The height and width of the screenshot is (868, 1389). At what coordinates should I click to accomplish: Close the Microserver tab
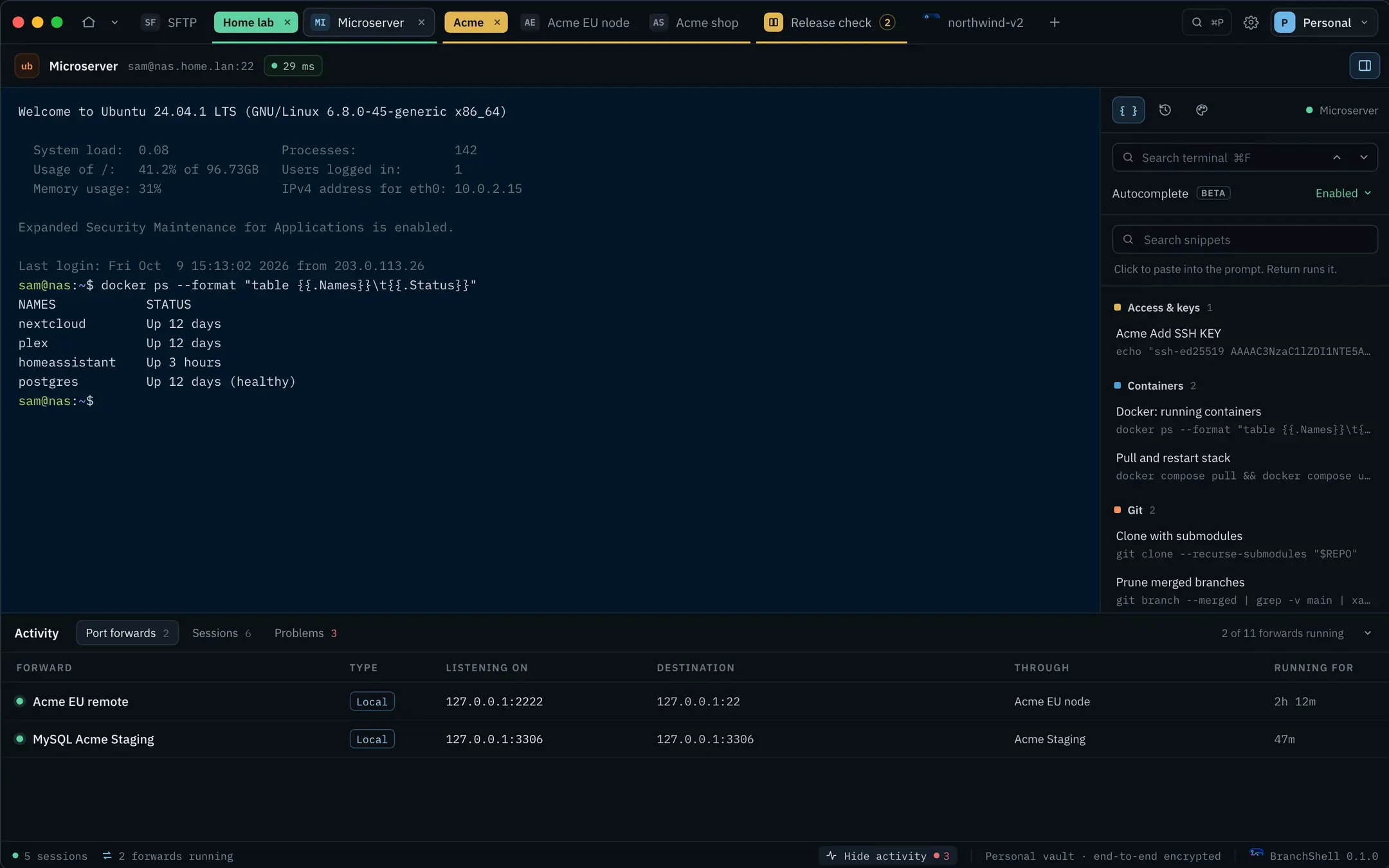(421, 23)
